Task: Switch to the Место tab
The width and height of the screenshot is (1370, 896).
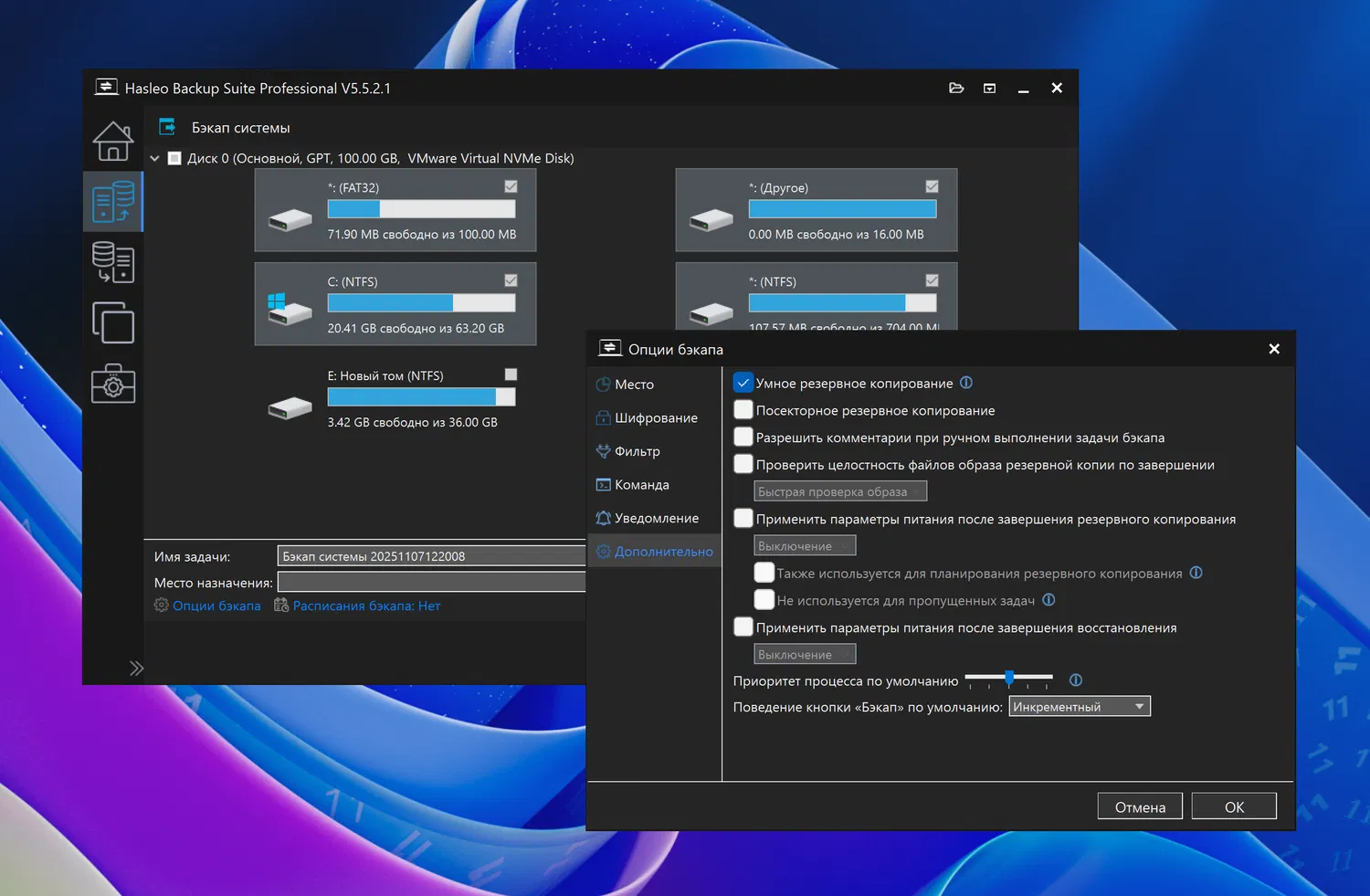Action: click(x=654, y=385)
